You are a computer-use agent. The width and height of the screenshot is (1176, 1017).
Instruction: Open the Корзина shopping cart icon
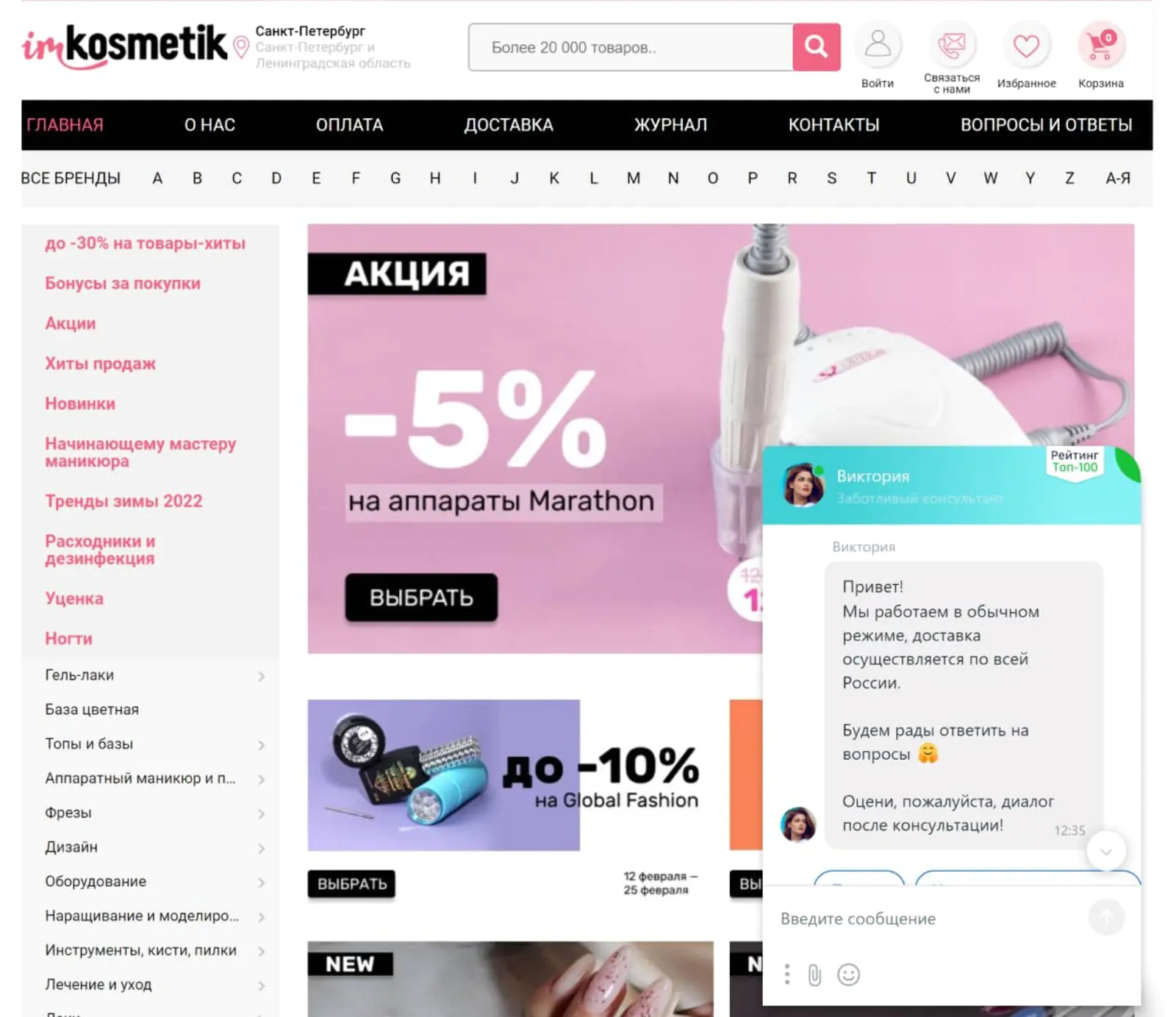pyautogui.click(x=1100, y=45)
